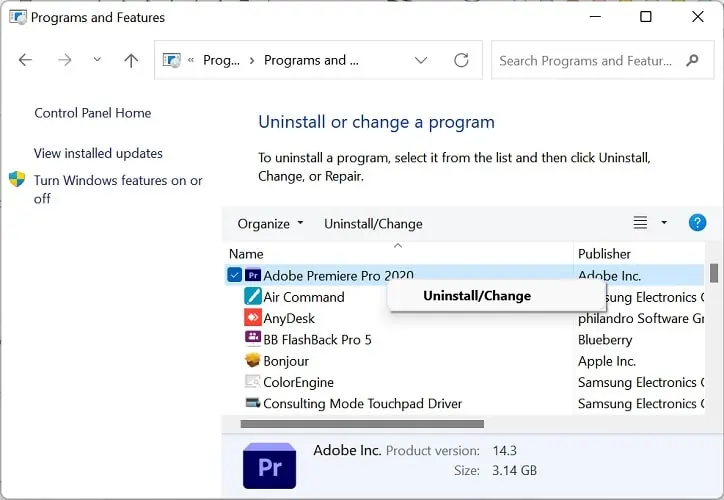724x500 pixels.
Task: Click the change view list icon
Action: 640,223
